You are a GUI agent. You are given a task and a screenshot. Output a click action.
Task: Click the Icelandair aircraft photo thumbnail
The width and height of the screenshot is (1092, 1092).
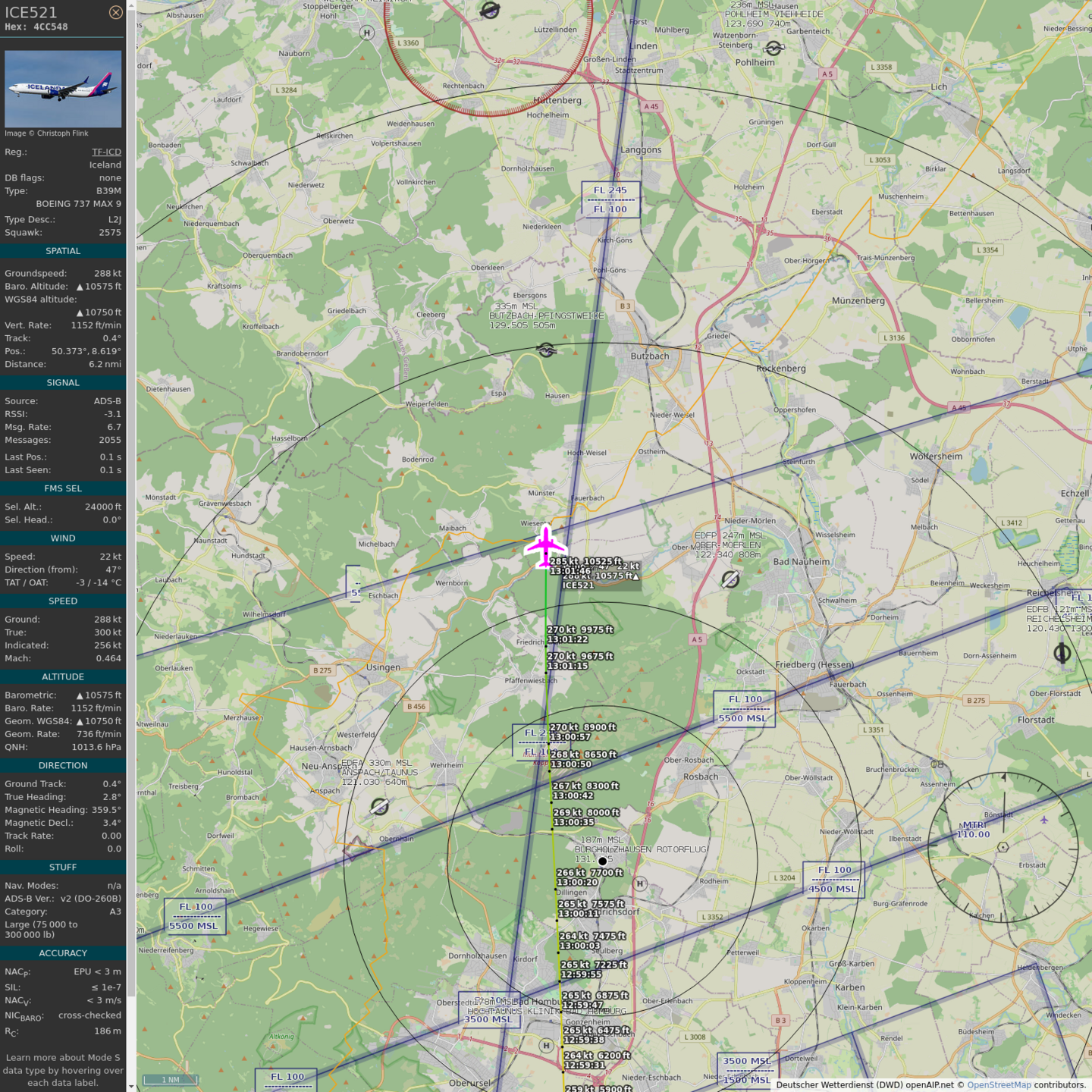point(63,89)
